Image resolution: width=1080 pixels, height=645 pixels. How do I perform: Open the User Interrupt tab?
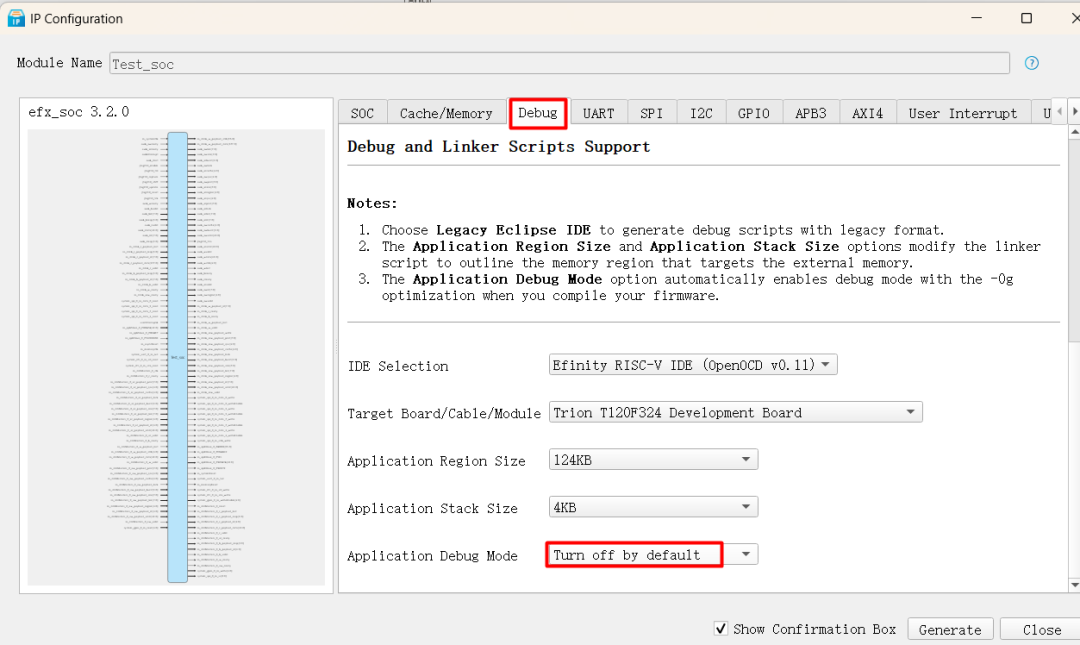(962, 114)
